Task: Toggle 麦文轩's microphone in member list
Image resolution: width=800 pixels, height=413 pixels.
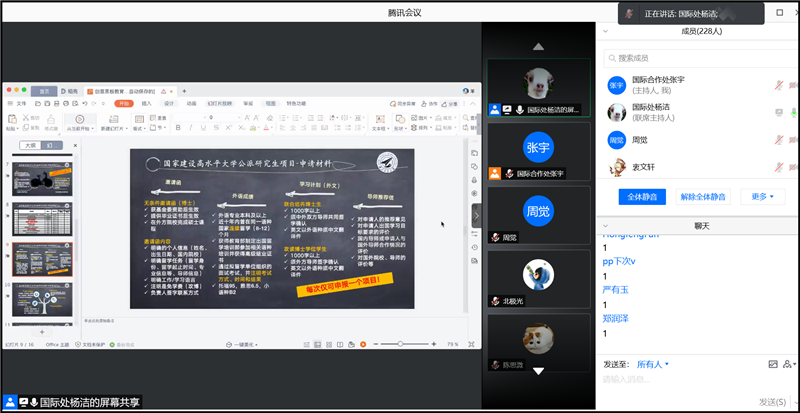Action: (778, 169)
